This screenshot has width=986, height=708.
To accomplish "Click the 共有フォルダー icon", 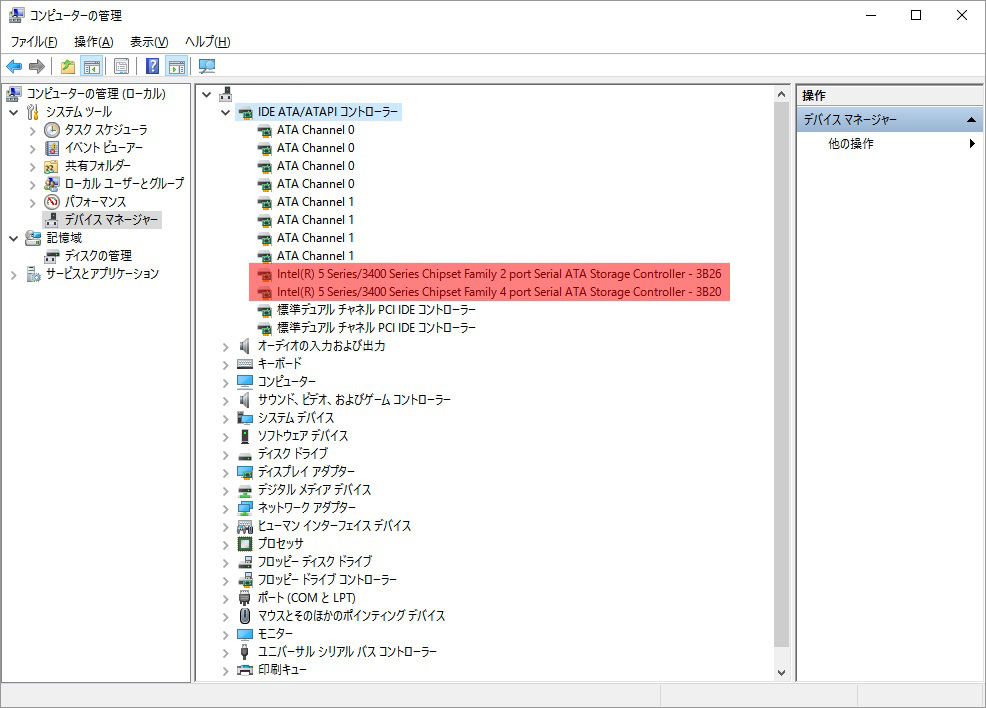I will coord(52,166).
